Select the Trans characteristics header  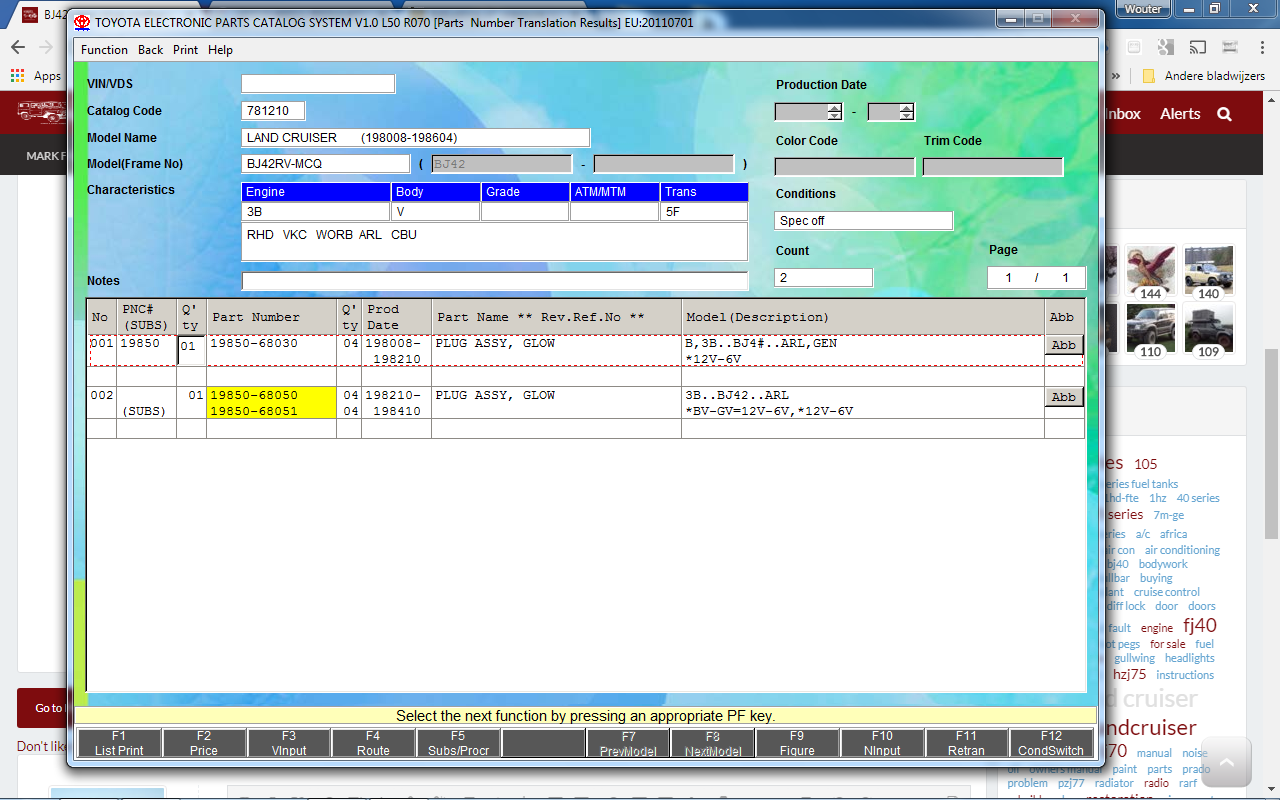tap(704, 192)
